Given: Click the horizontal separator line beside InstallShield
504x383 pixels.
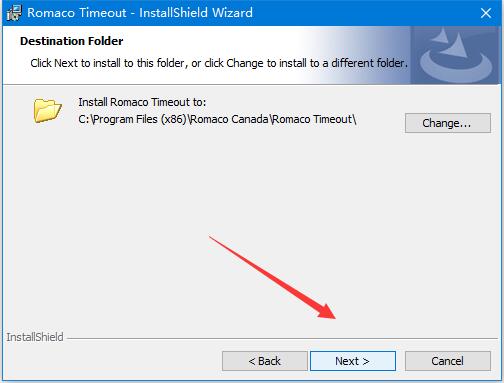Looking at the screenshot, I should click(282, 339).
